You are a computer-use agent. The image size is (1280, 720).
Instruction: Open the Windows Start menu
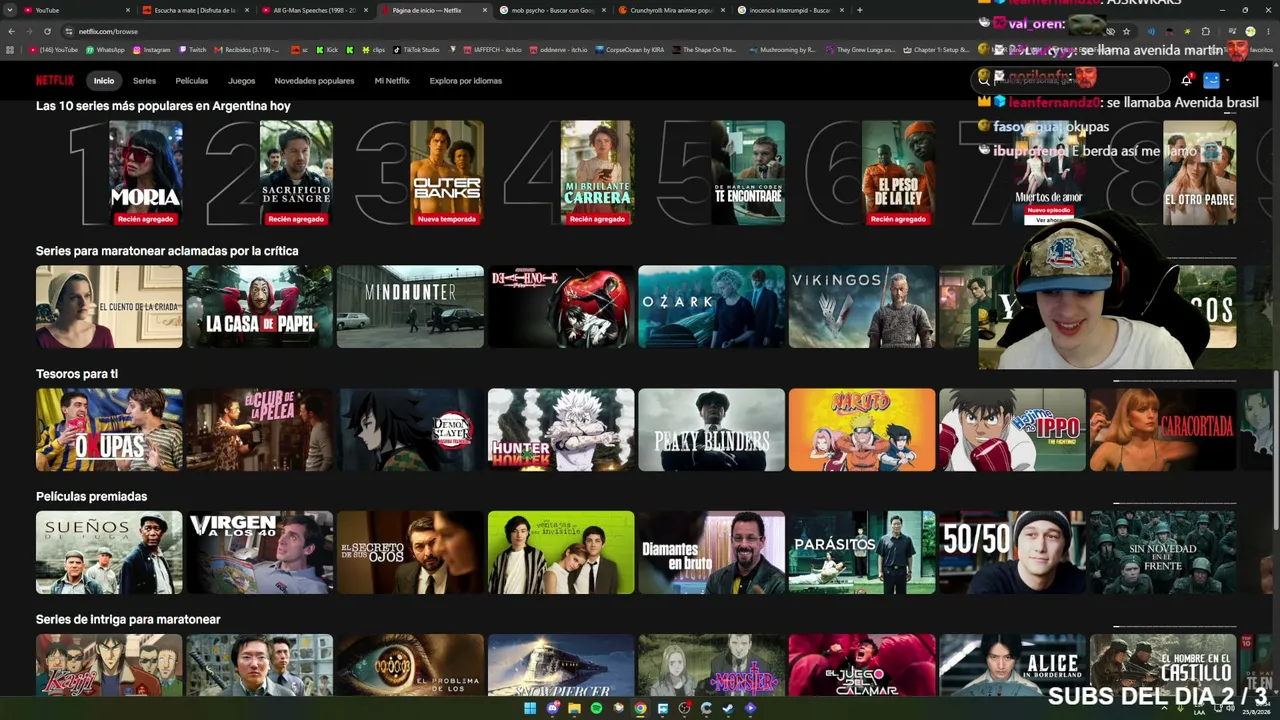point(530,708)
